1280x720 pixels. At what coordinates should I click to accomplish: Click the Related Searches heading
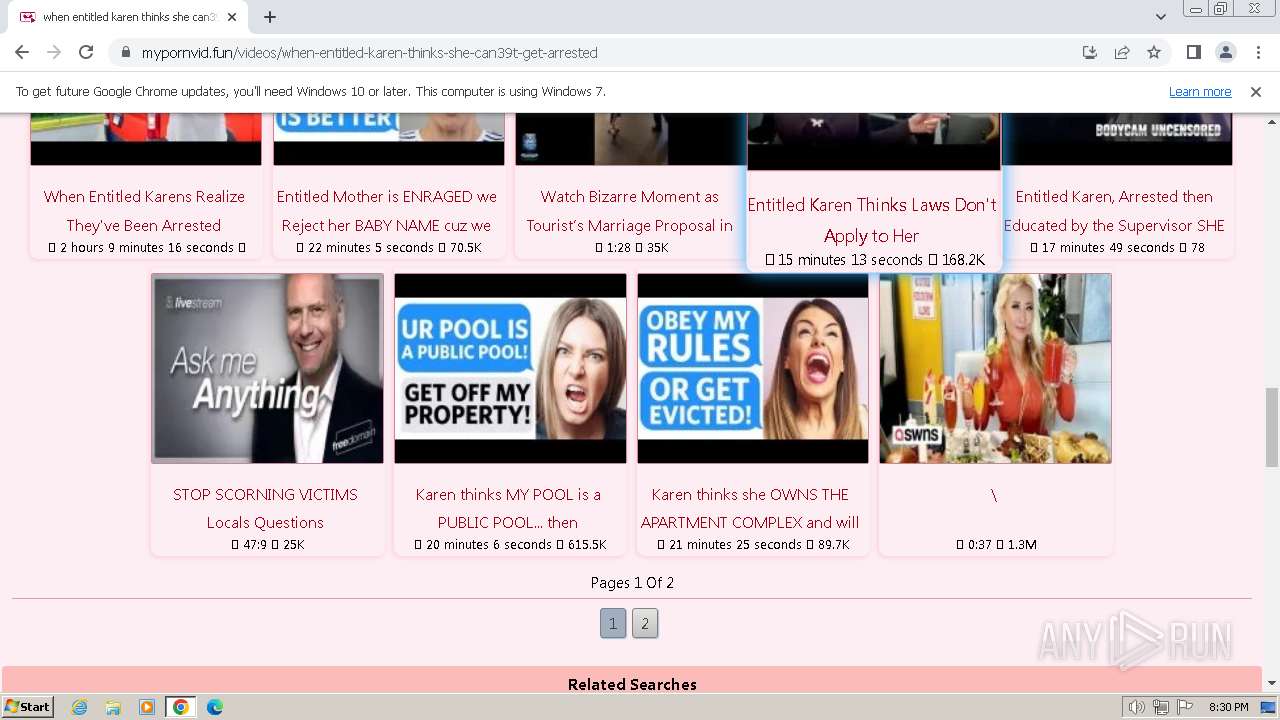(632, 684)
